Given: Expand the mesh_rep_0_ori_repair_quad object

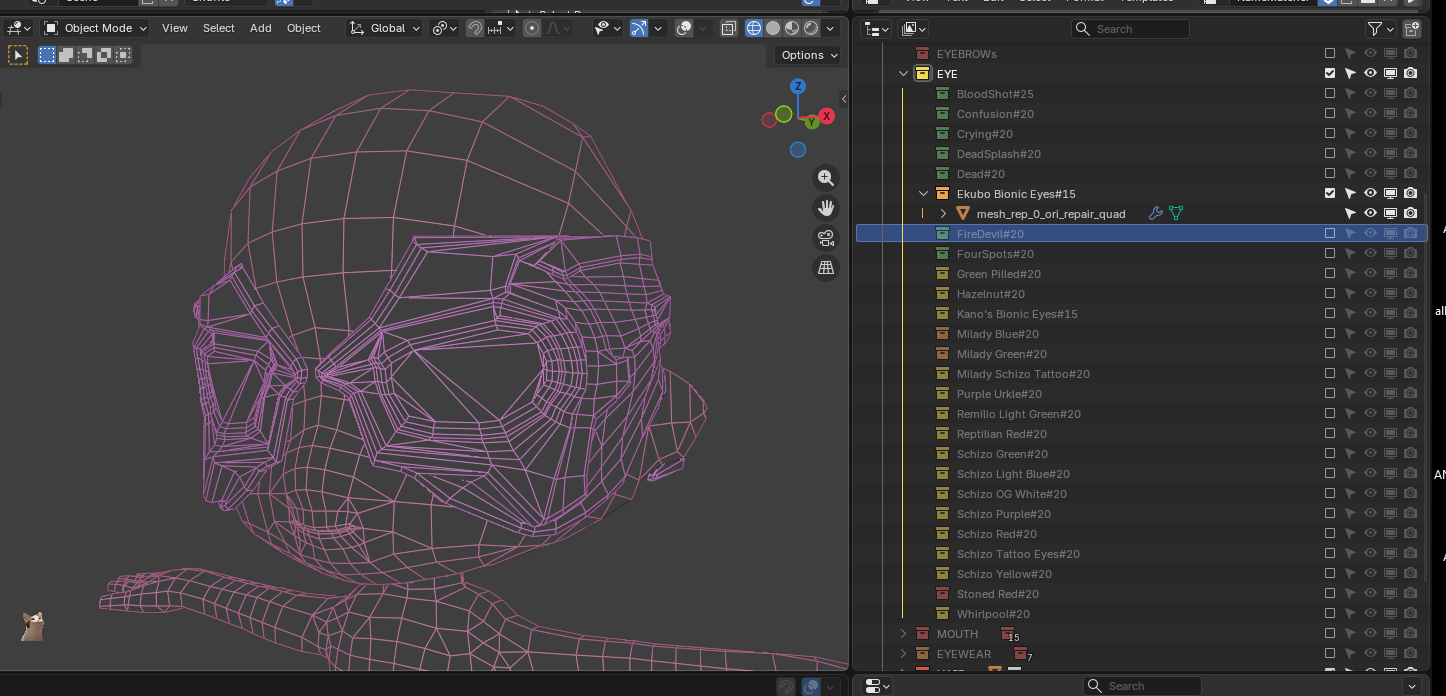Looking at the screenshot, I should (943, 214).
